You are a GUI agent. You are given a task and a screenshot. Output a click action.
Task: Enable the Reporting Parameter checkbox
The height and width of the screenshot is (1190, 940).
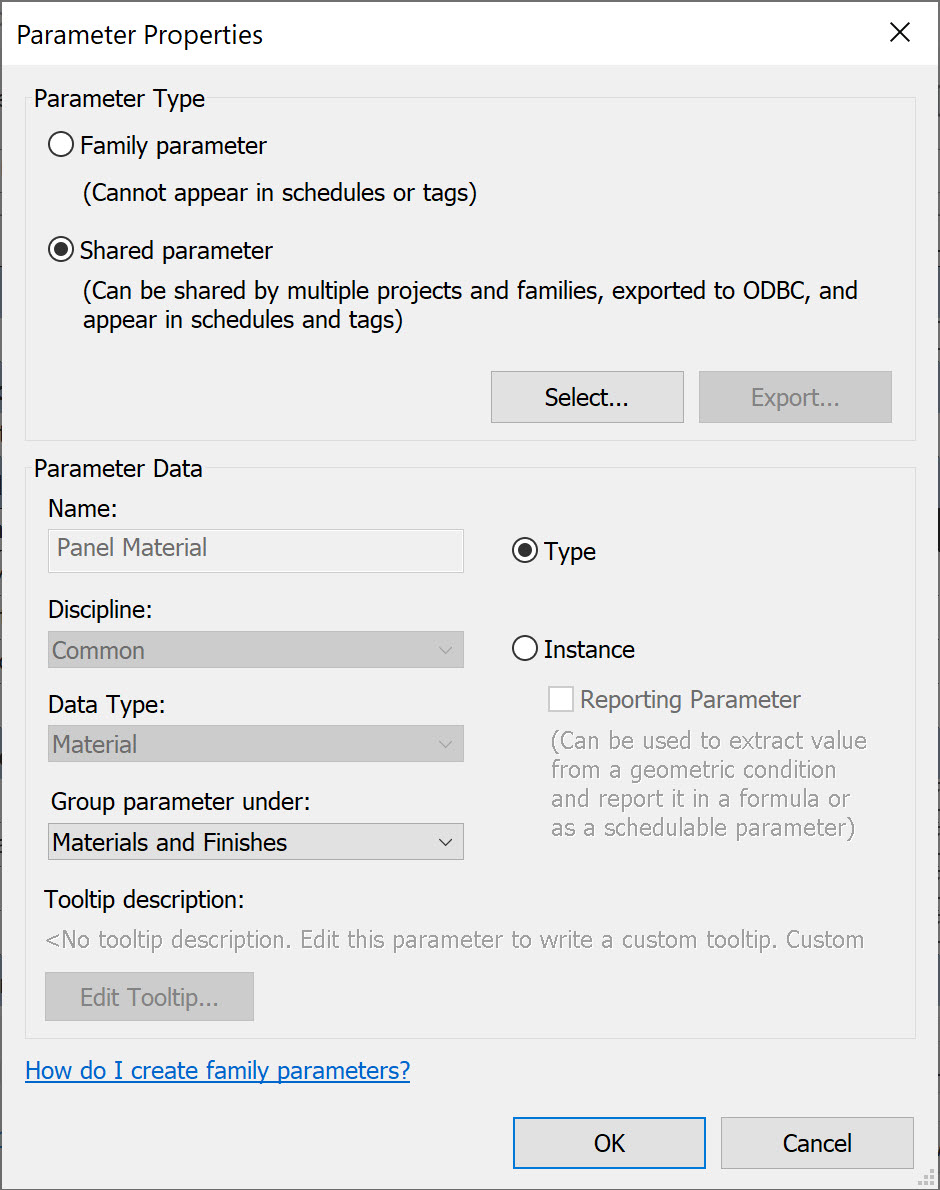click(x=561, y=699)
